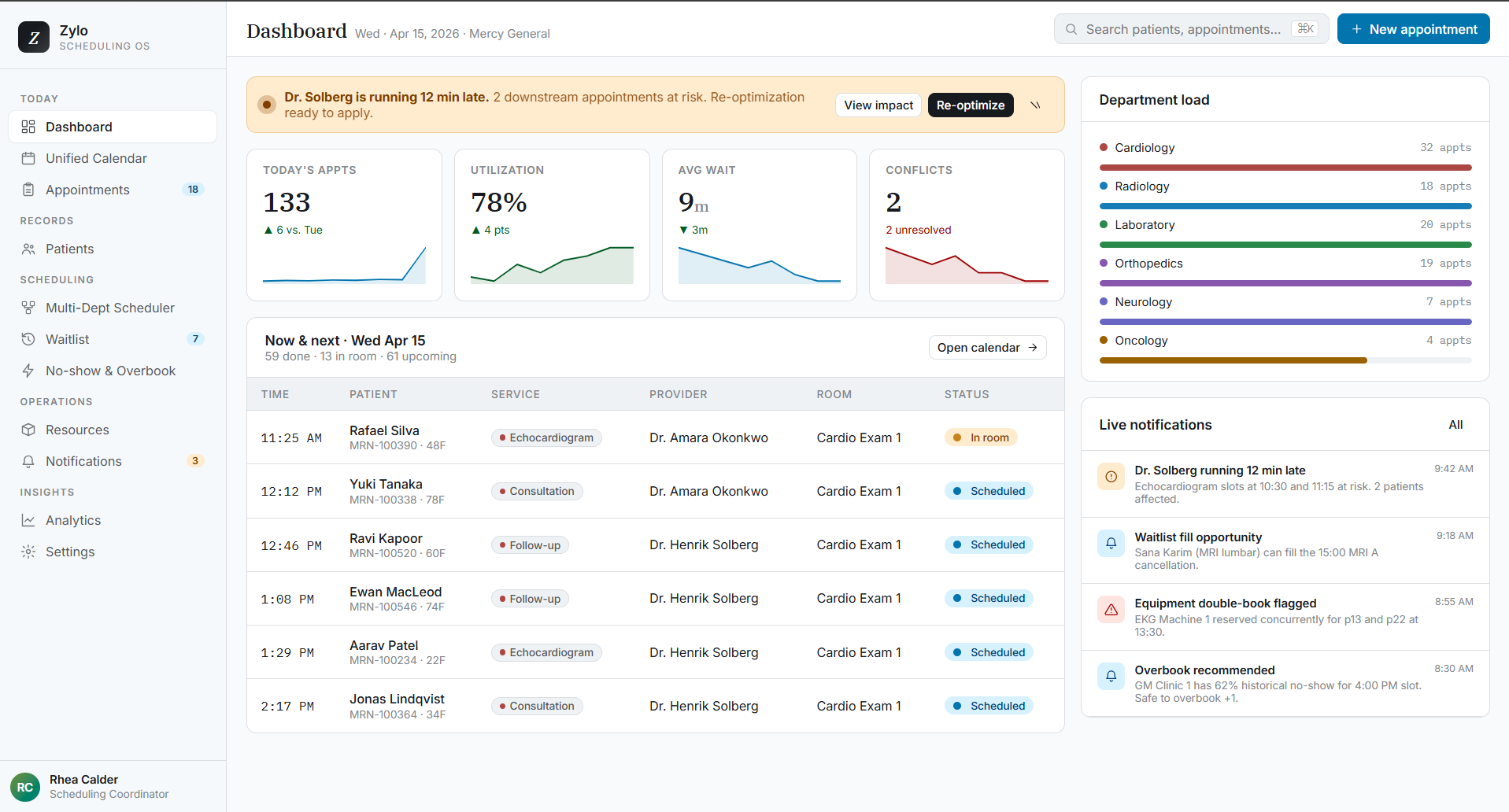Click the TIME column header
The height and width of the screenshot is (812, 1509).
coord(276,394)
